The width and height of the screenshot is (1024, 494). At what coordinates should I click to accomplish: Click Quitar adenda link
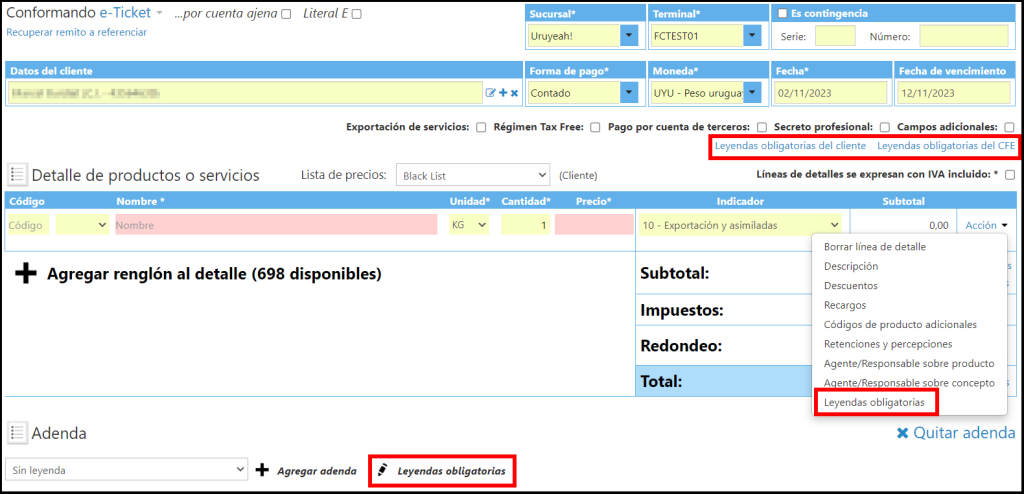pyautogui.click(x=955, y=433)
